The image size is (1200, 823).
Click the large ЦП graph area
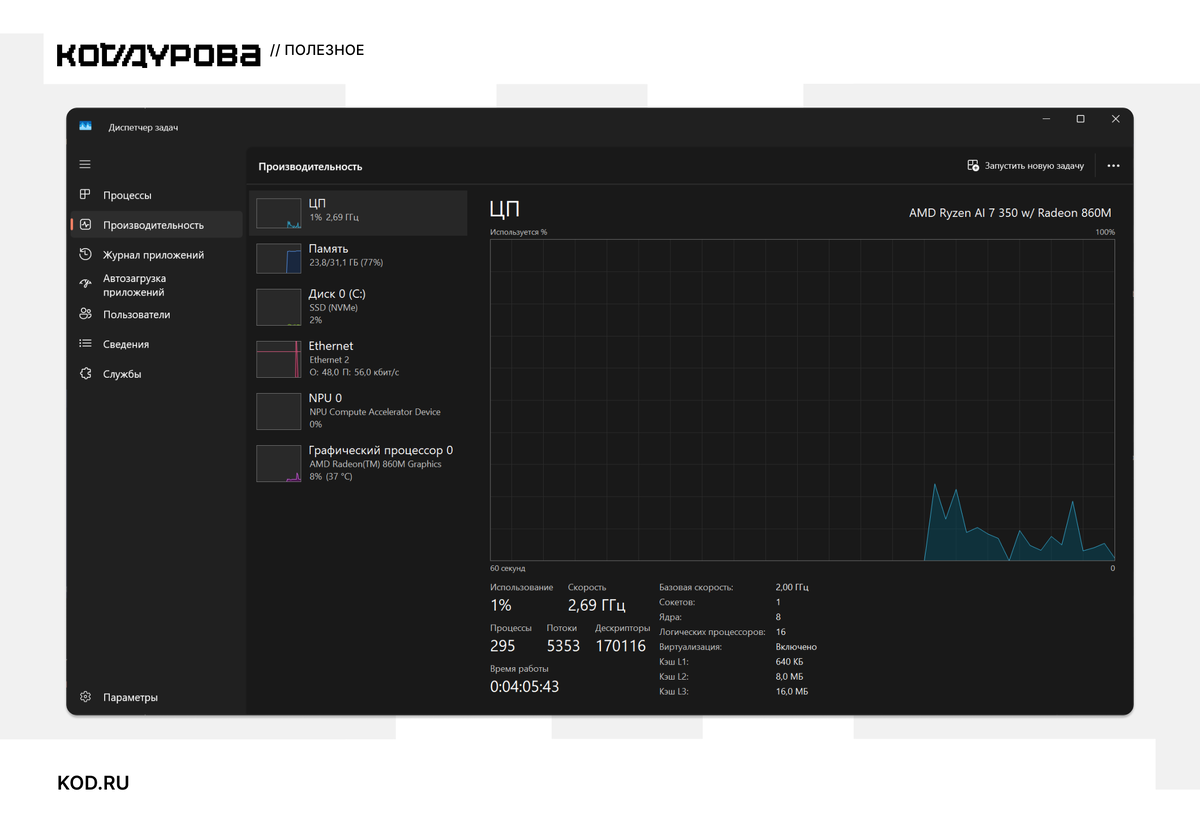point(802,400)
